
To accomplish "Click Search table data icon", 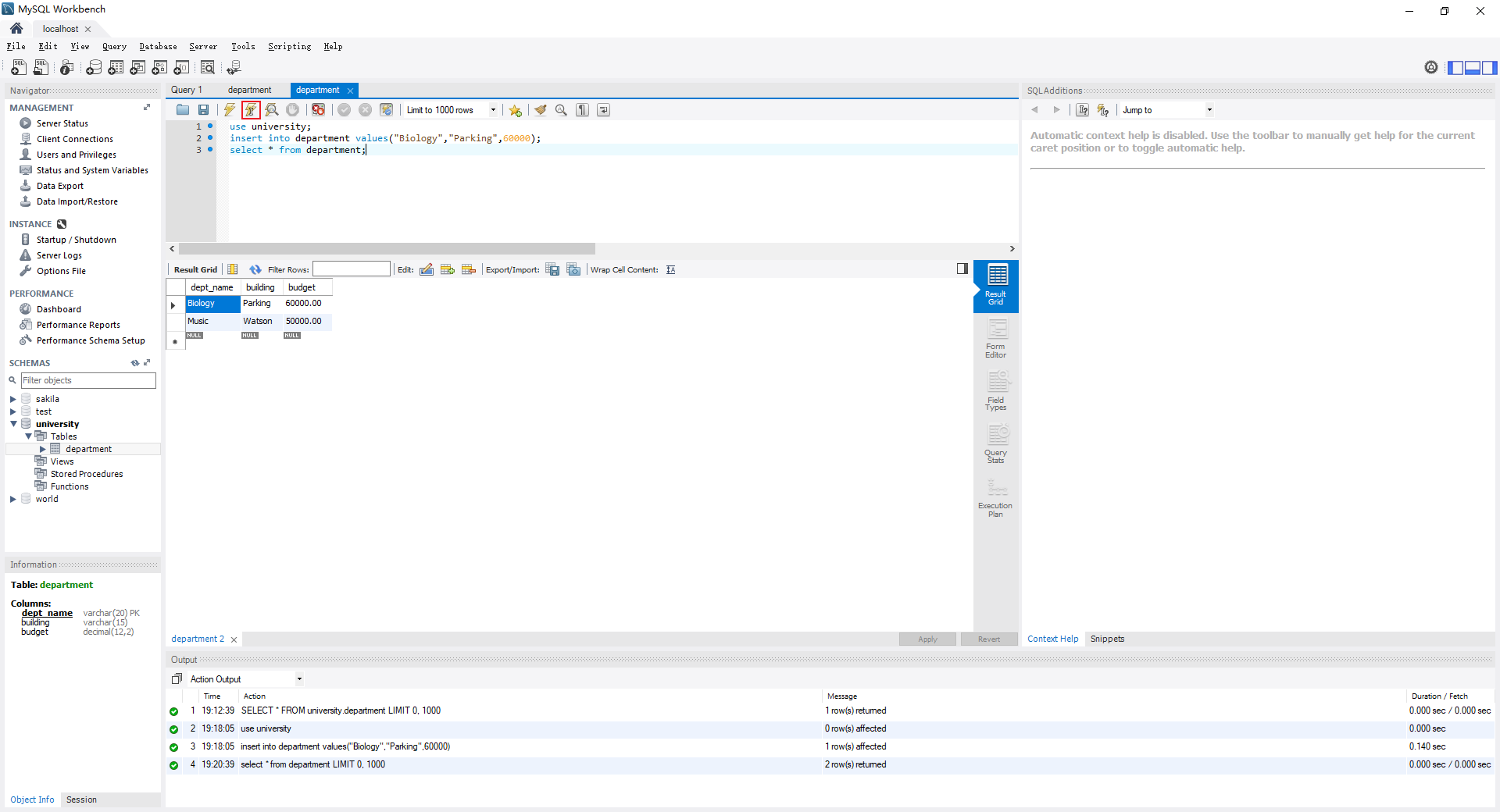I will coord(208,68).
